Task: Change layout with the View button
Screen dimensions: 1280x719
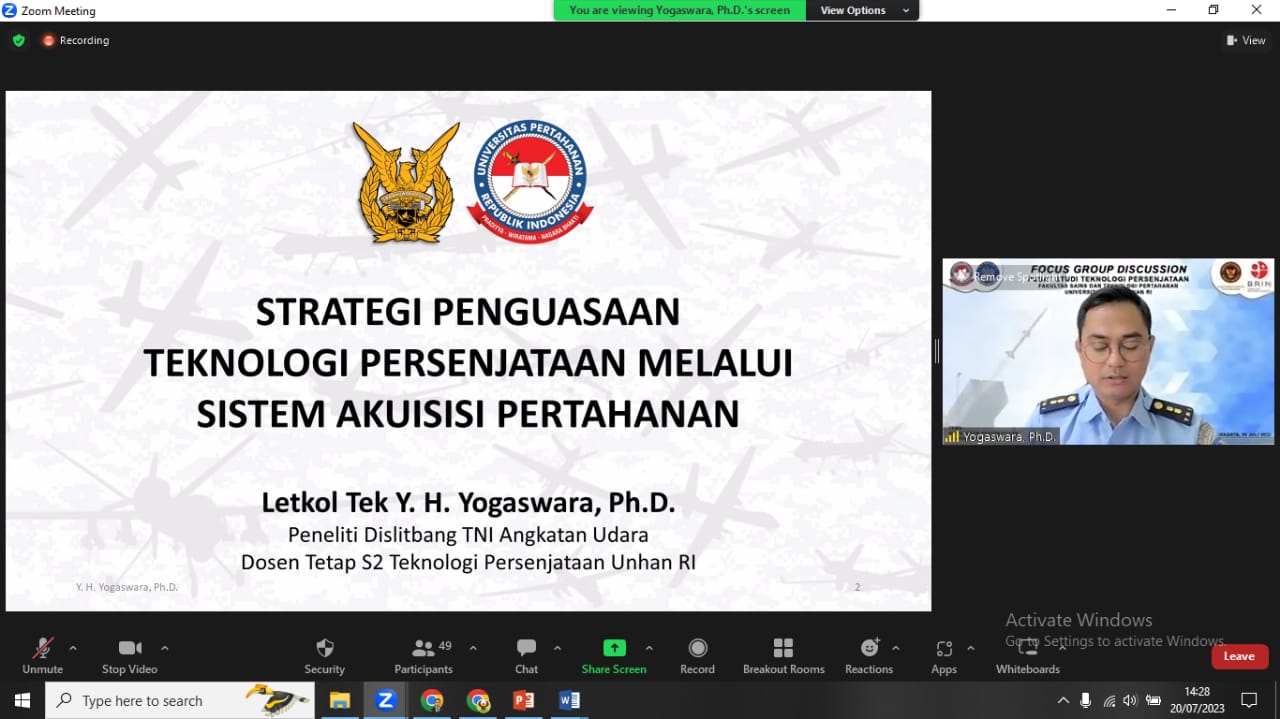Action: point(1246,41)
